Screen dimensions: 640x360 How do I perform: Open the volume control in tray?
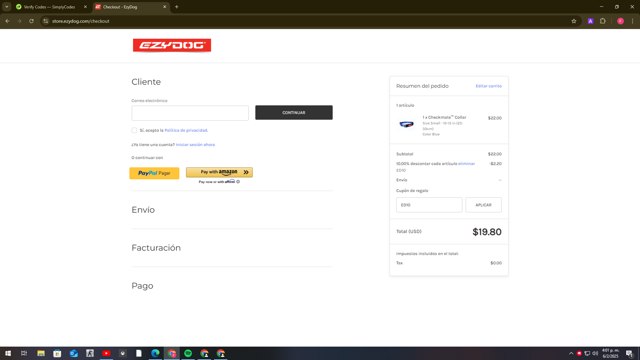pyautogui.click(x=595, y=353)
